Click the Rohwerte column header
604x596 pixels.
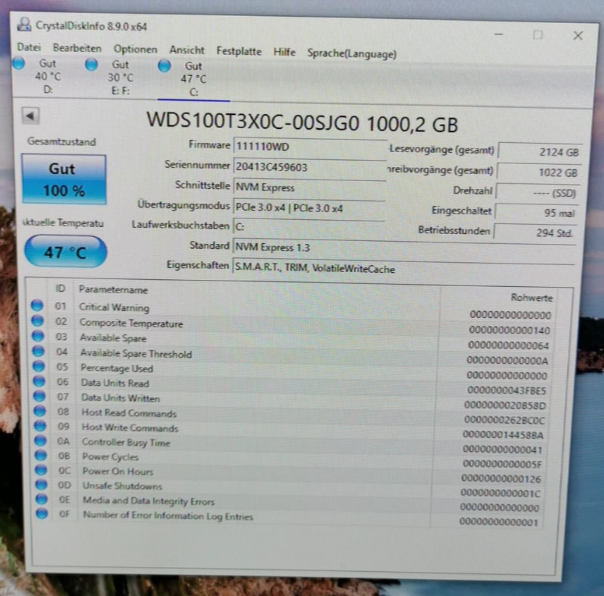[532, 297]
